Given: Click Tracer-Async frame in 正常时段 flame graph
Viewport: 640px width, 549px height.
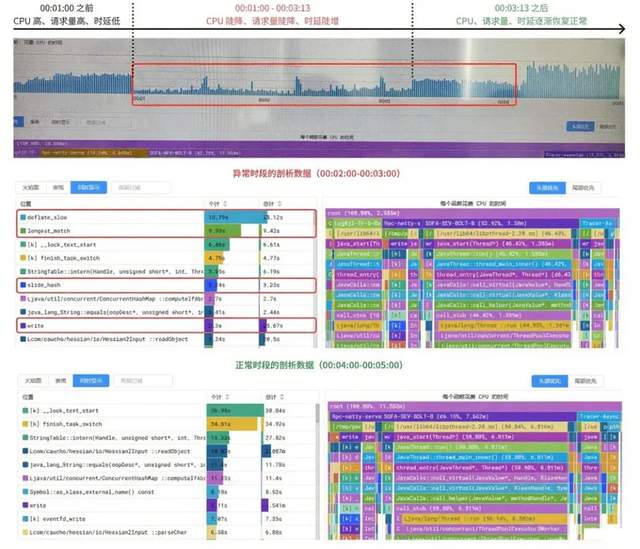Looking at the screenshot, I should 599,416.
